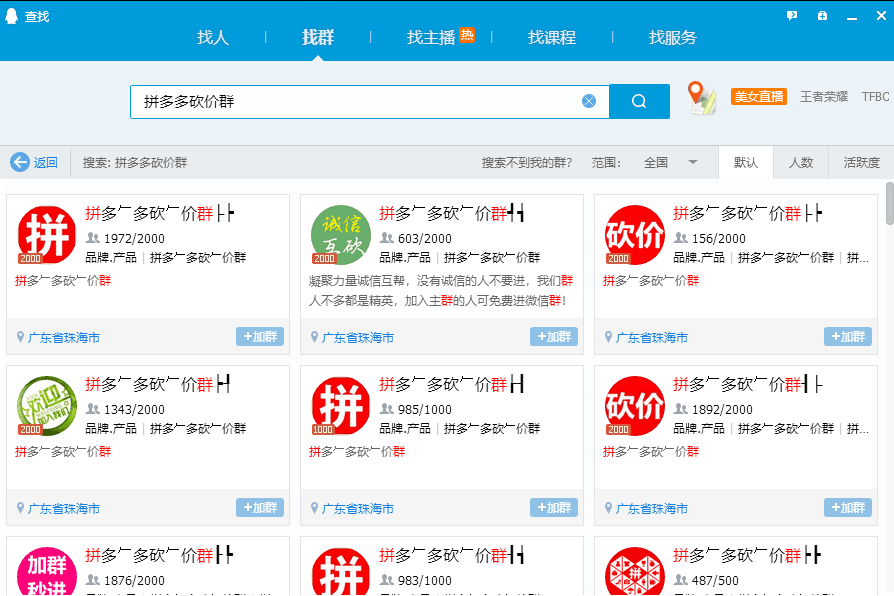Screen dimensions: 894x596
Task: Clear the search text with the X icon
Action: point(589,102)
